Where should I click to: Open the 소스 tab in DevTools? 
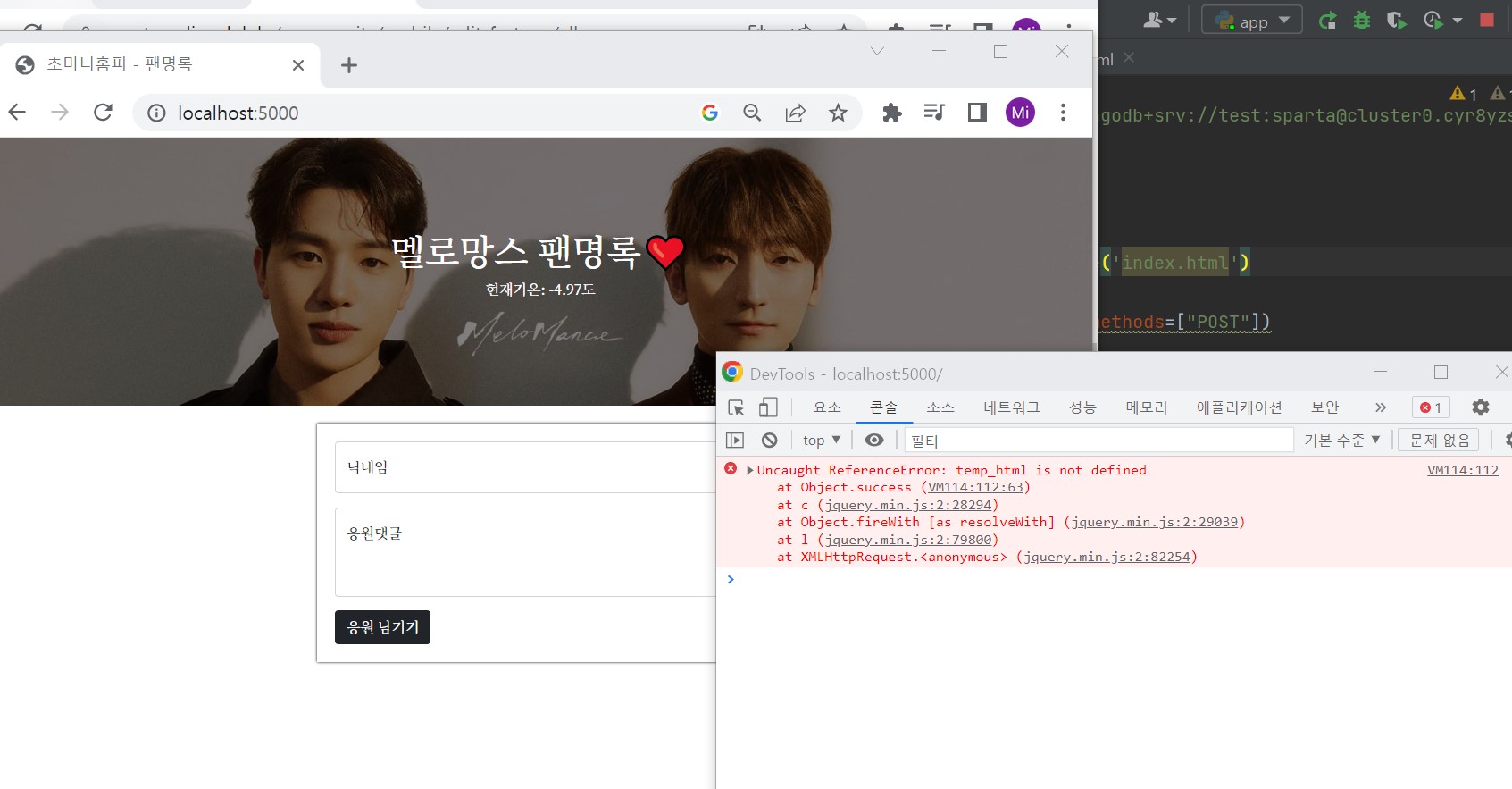coord(940,407)
